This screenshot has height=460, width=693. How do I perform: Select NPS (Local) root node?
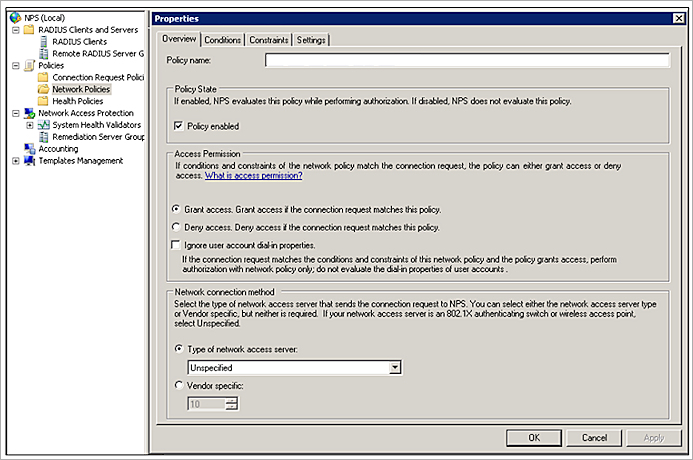coord(44,18)
